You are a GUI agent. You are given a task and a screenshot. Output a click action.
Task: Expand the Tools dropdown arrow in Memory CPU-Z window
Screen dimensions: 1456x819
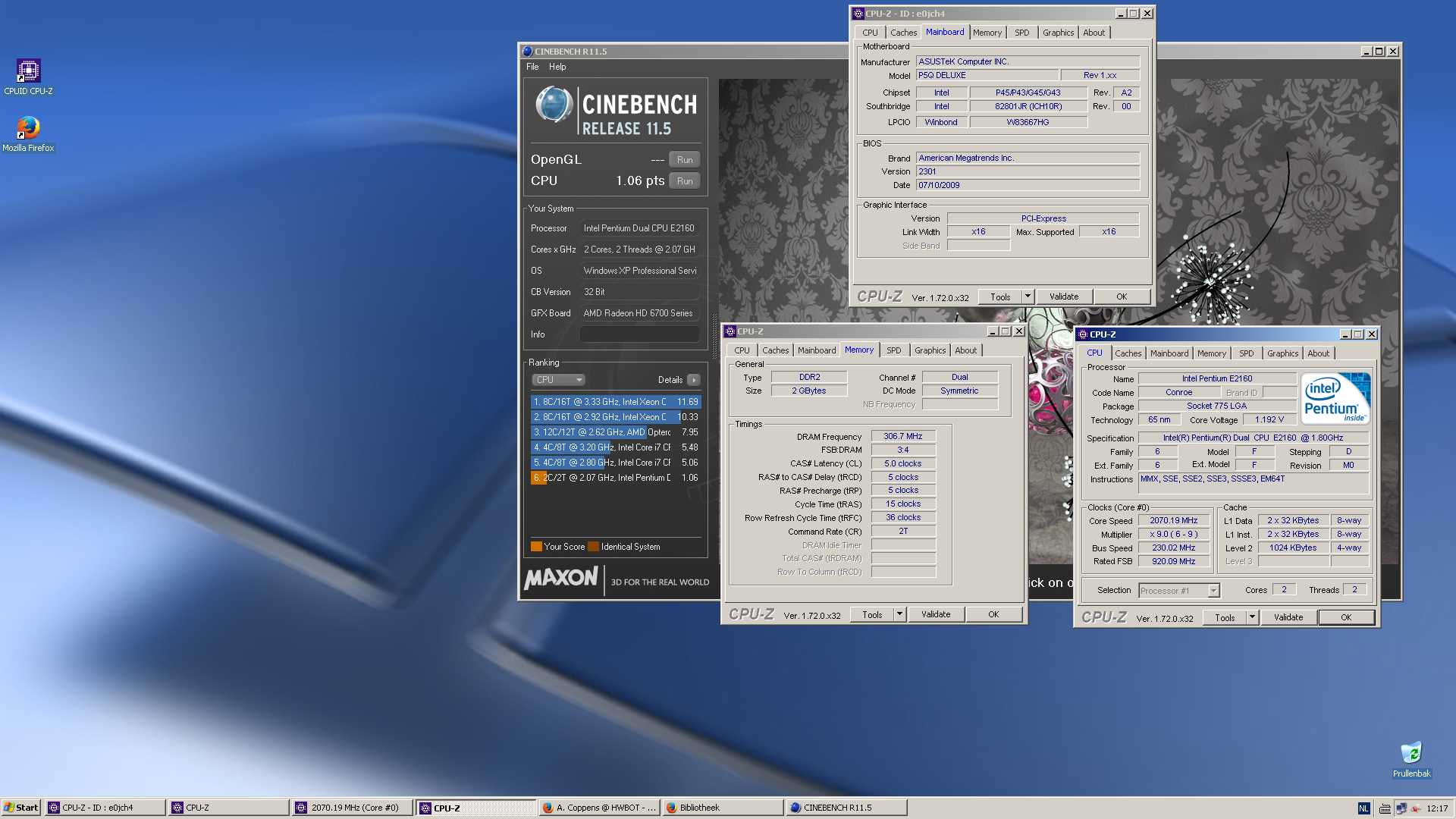pyautogui.click(x=900, y=615)
